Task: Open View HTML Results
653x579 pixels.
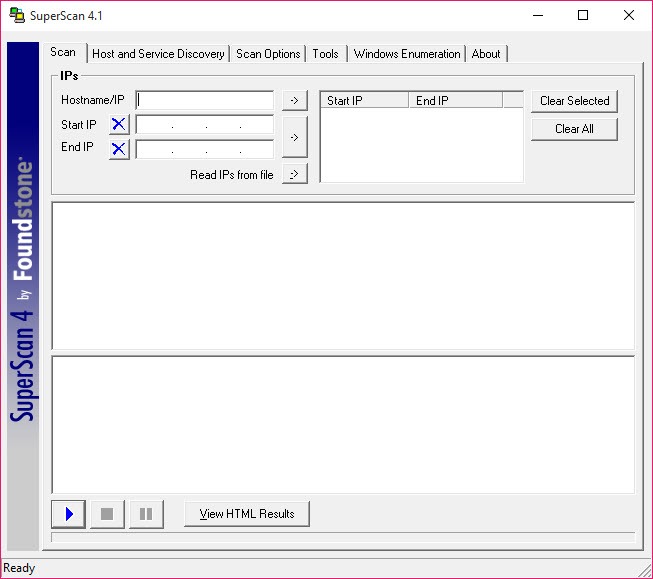Action: coord(247,514)
